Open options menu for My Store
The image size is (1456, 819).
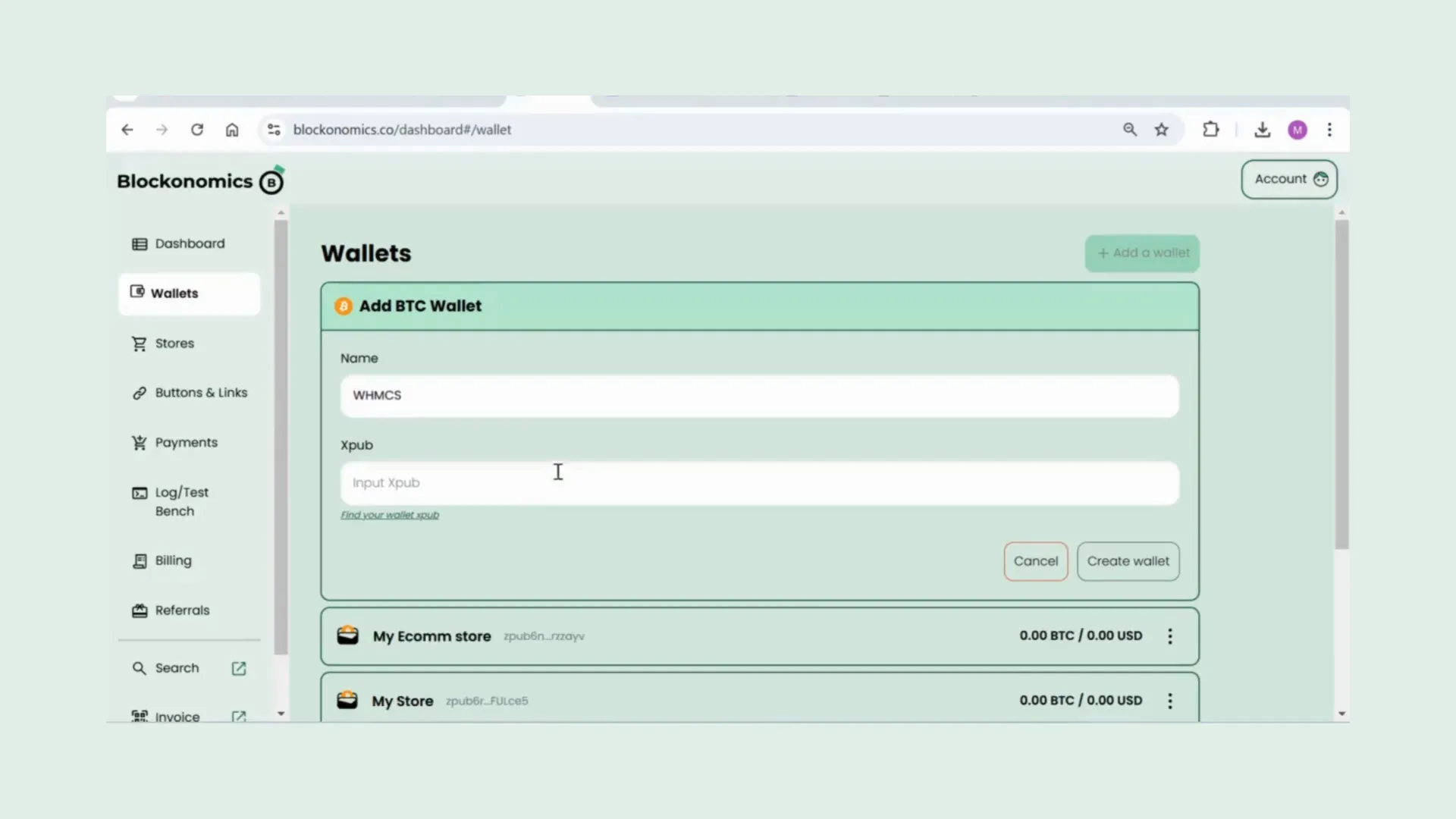[x=1169, y=700]
